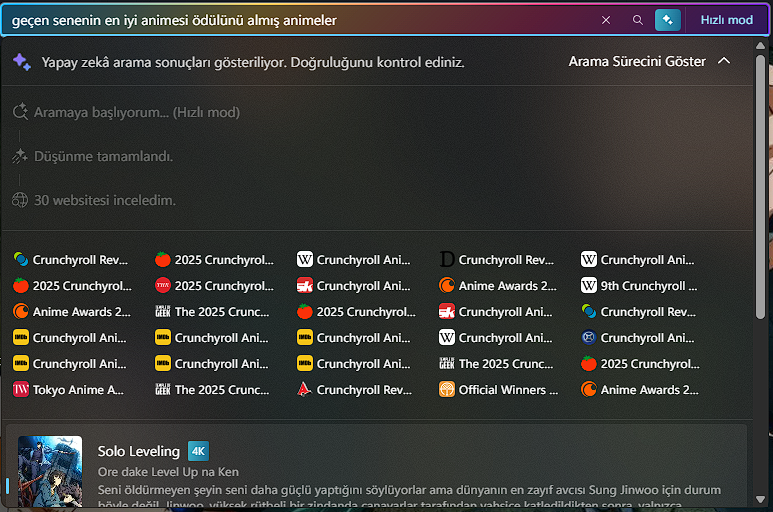This screenshot has height=512, width=773.
Task: Click the Yapay zekâ arama sonuçları notice text
Action: pos(253,62)
